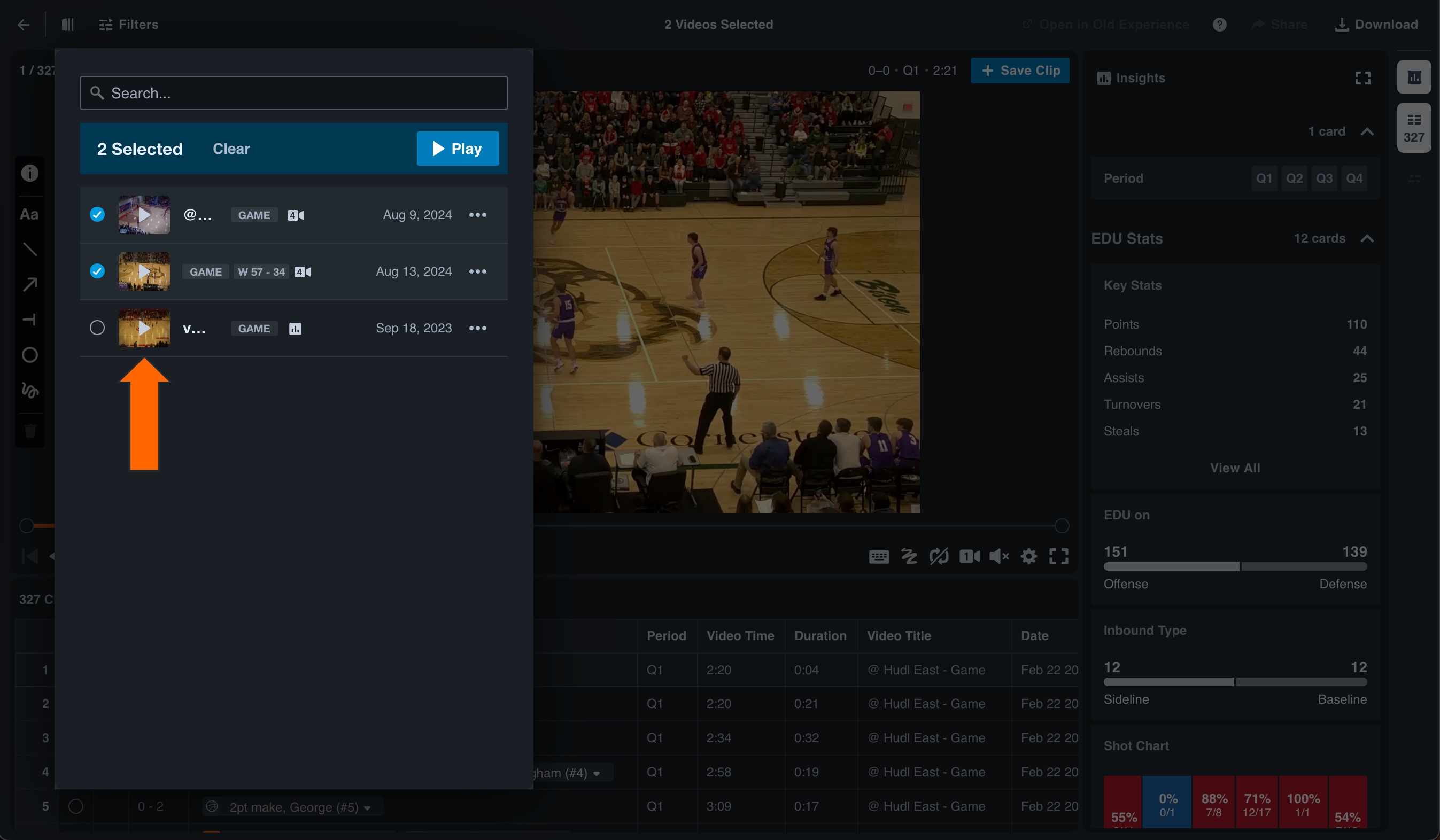1440x840 pixels.
Task: Select the line drawing tool
Action: [30, 248]
